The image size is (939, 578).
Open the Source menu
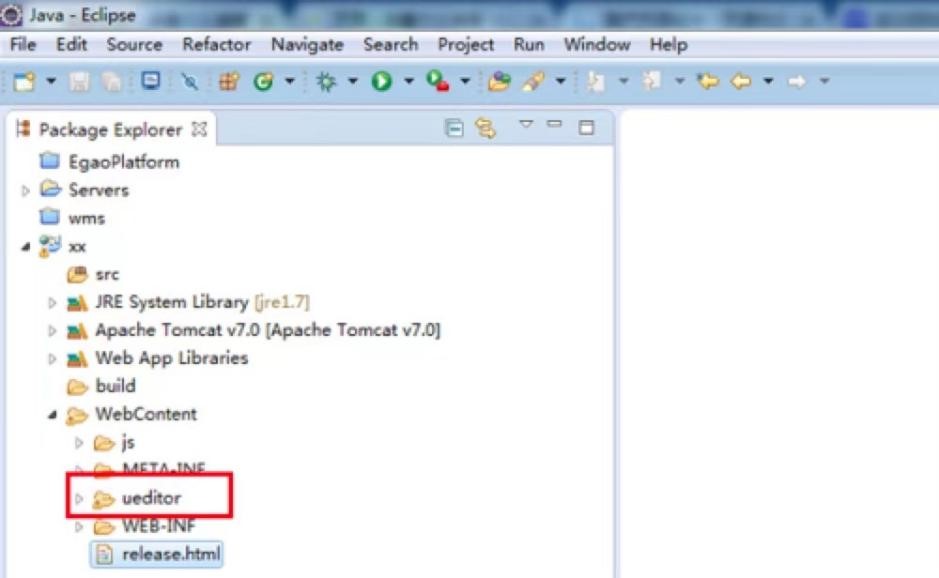coord(134,44)
